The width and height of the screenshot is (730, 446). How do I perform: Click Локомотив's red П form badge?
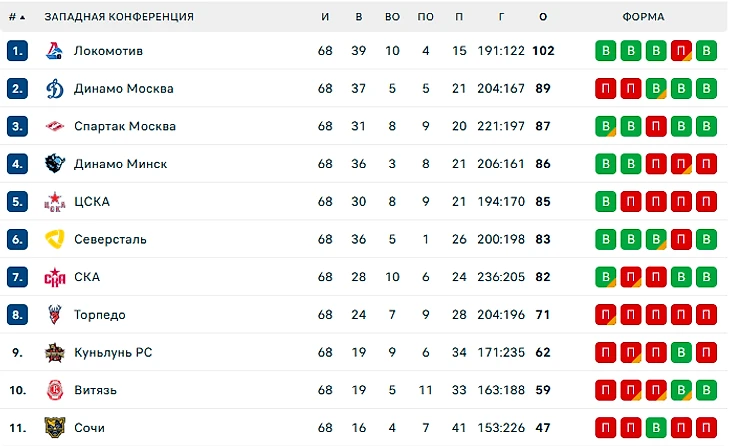coord(681,51)
